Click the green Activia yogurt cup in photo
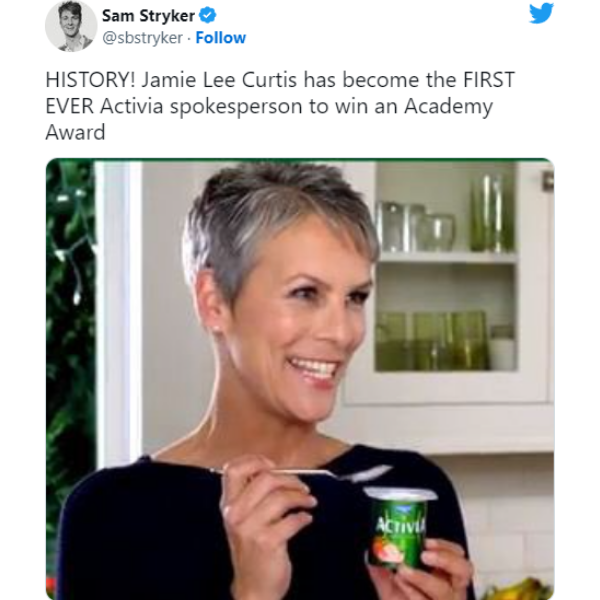 (398, 527)
